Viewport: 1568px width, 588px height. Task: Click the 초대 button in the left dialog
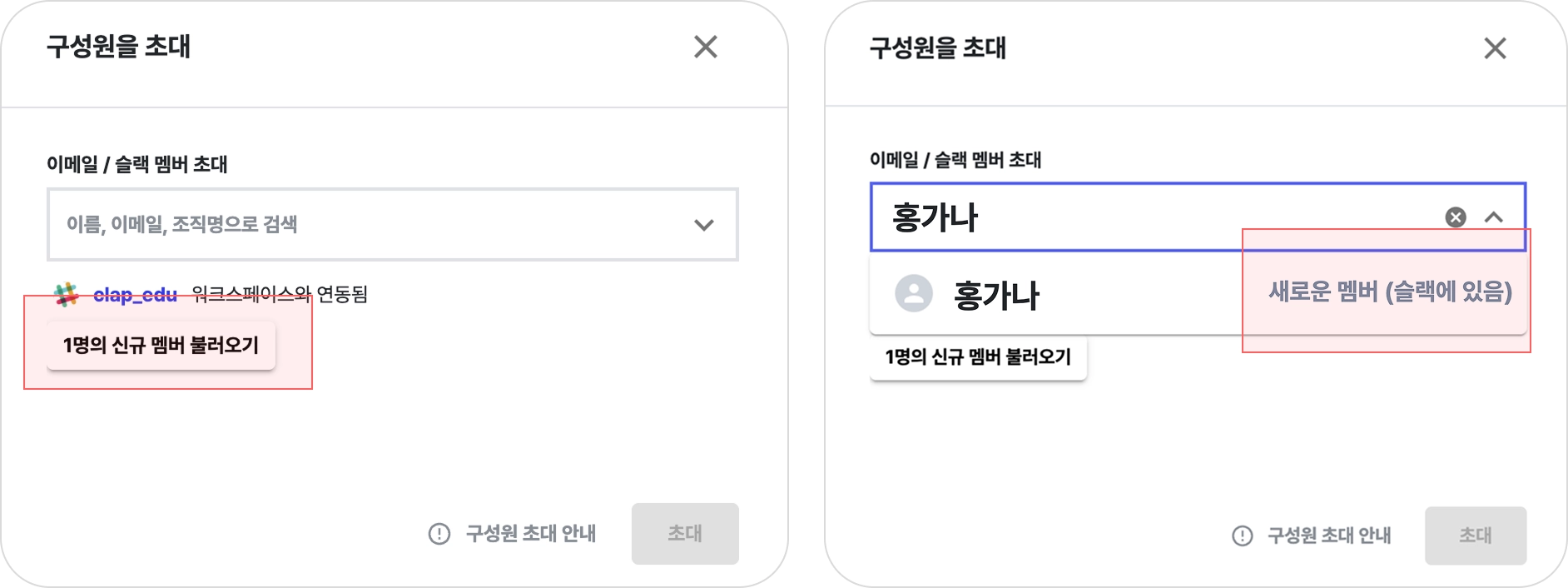coord(684,534)
